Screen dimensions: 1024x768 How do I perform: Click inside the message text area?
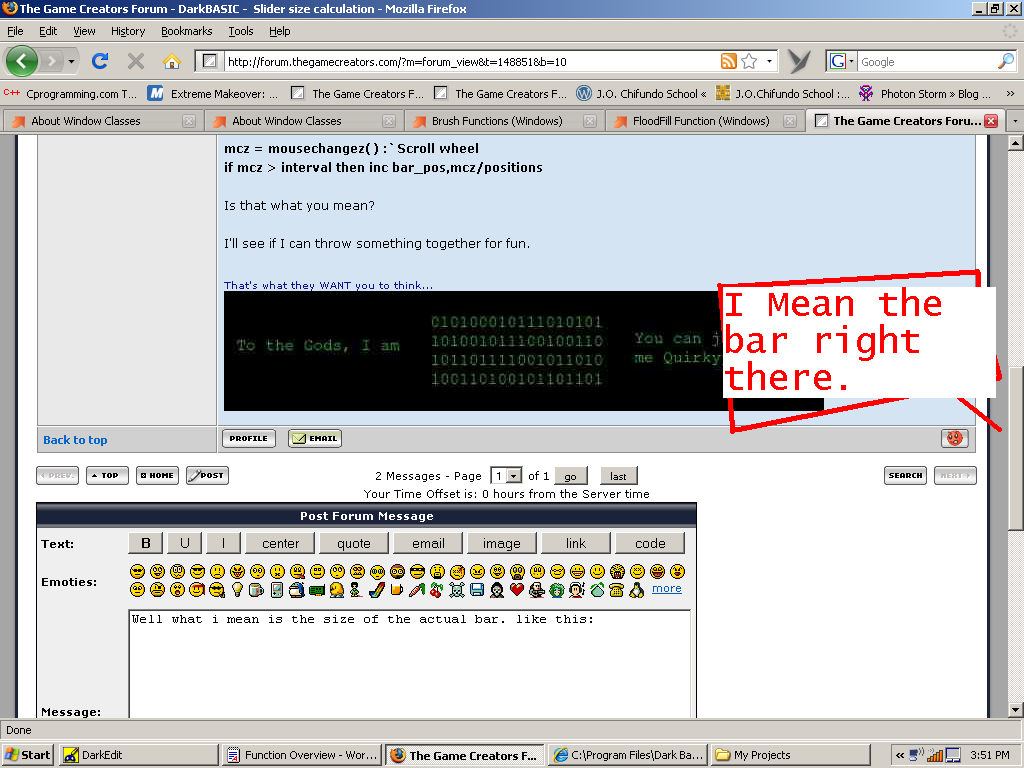point(410,665)
